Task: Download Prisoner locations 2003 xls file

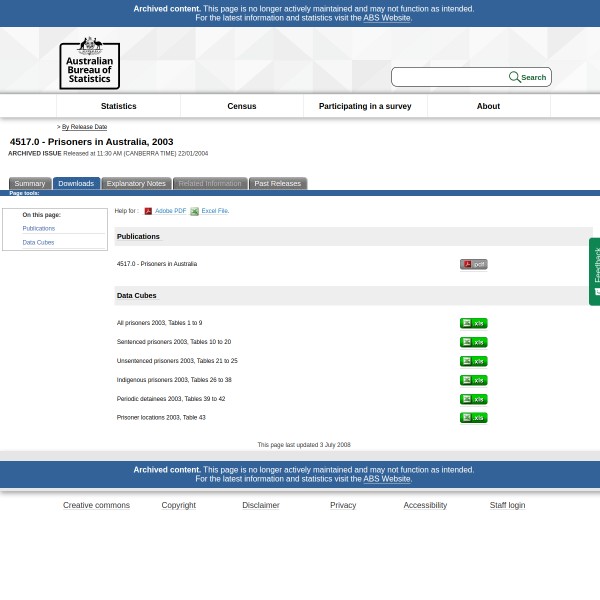Action: click(x=473, y=418)
